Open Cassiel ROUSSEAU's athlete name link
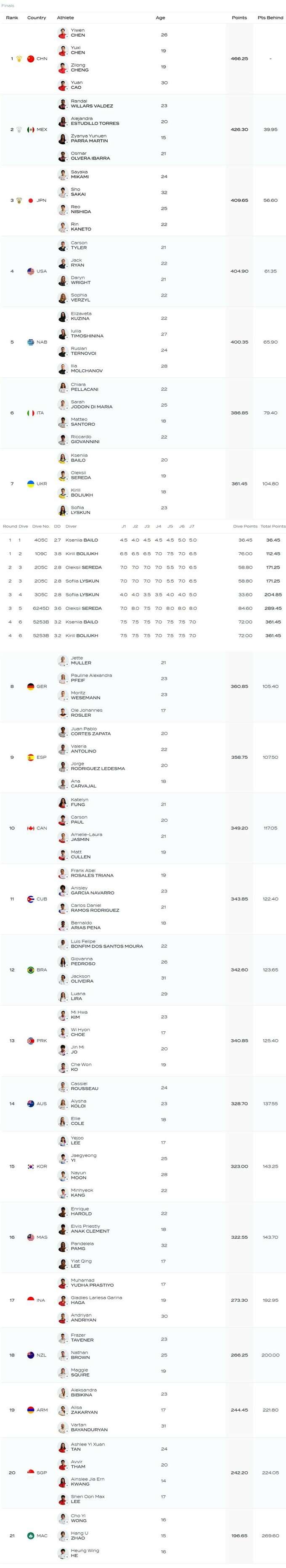286x1568 pixels. coord(84,1086)
